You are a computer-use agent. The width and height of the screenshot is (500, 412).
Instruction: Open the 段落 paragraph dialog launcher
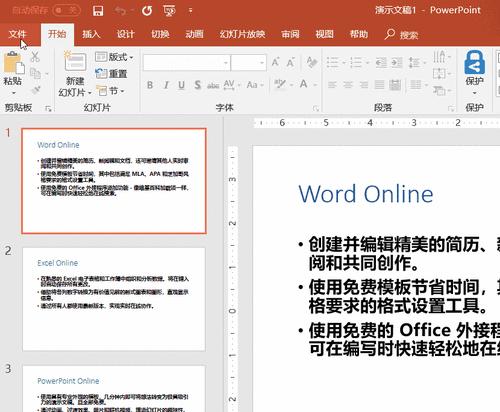tap(451, 108)
